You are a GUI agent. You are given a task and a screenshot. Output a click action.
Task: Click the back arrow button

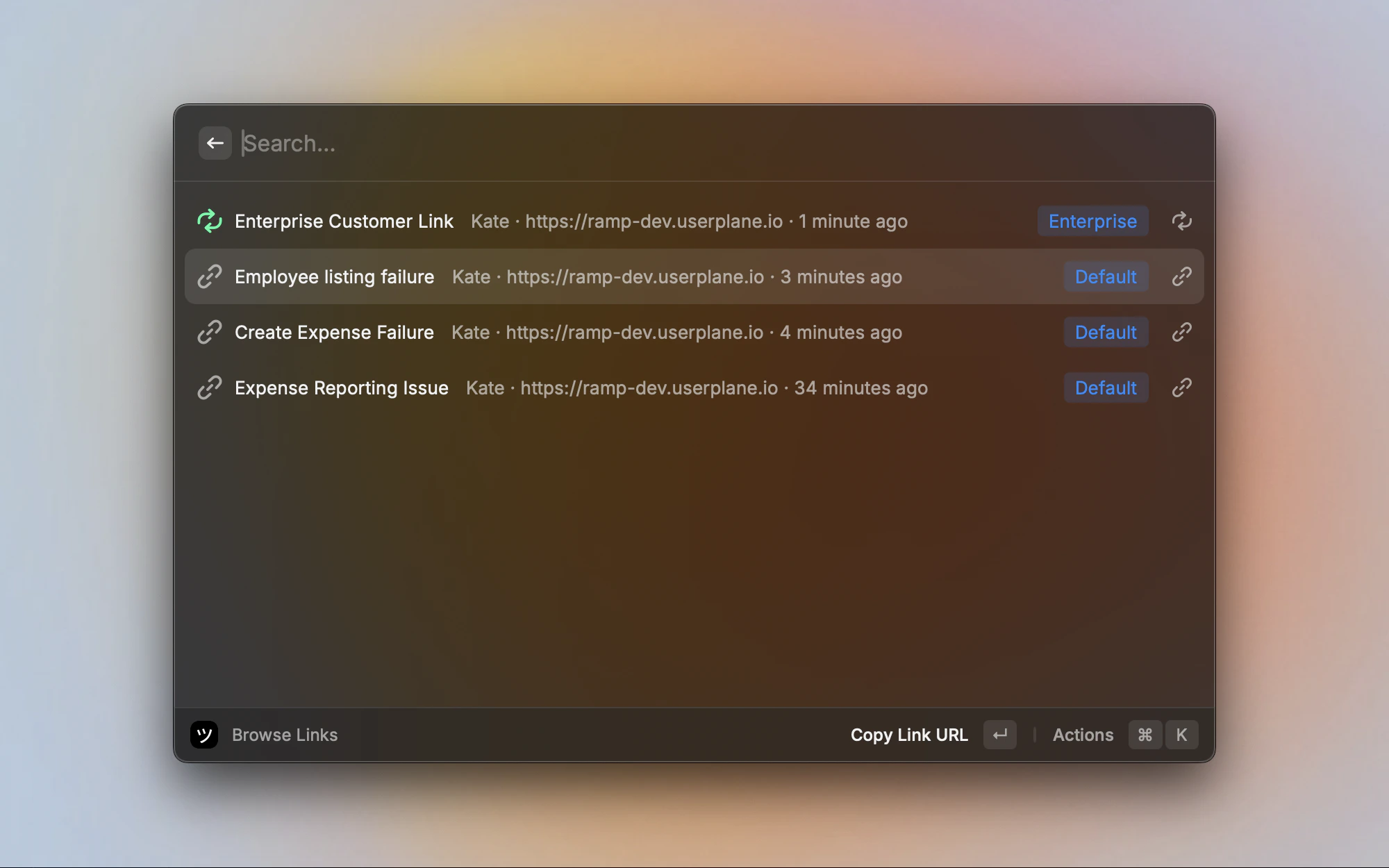pos(215,143)
